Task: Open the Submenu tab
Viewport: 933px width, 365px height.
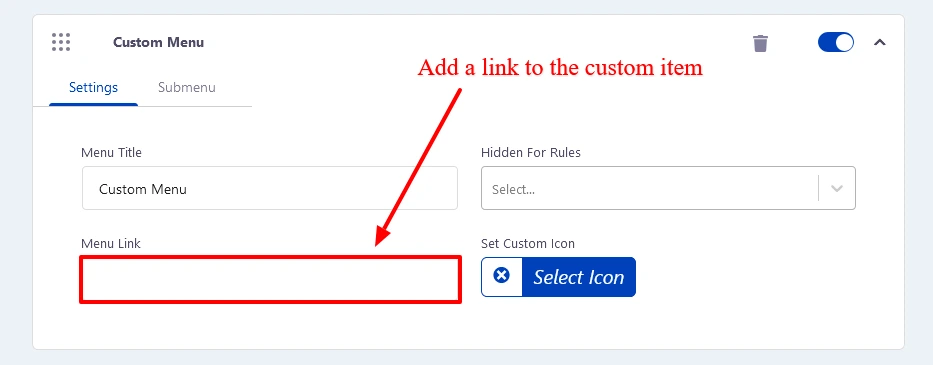Action: click(x=187, y=88)
